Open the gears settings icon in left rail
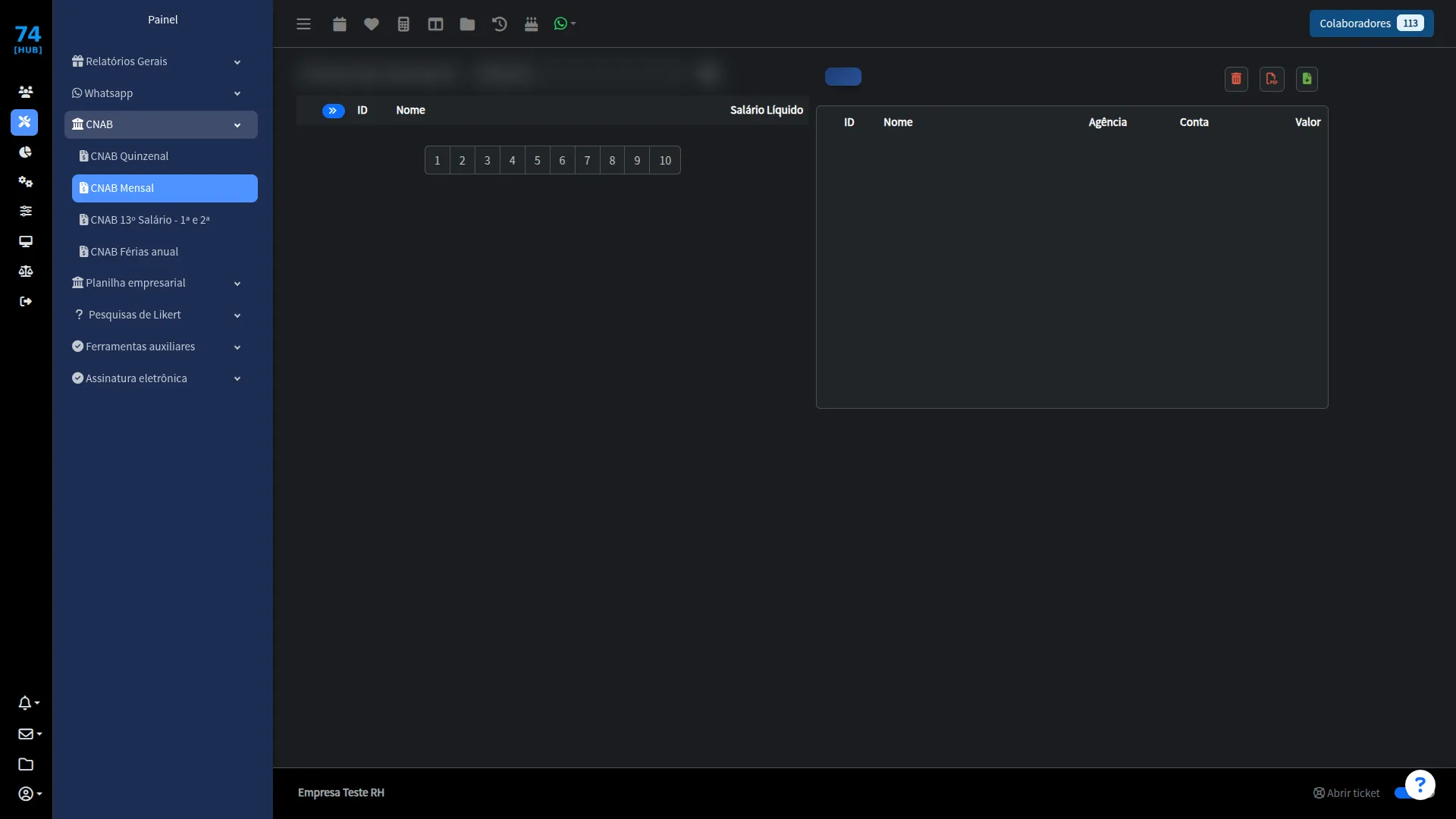1456x819 pixels. click(26, 182)
